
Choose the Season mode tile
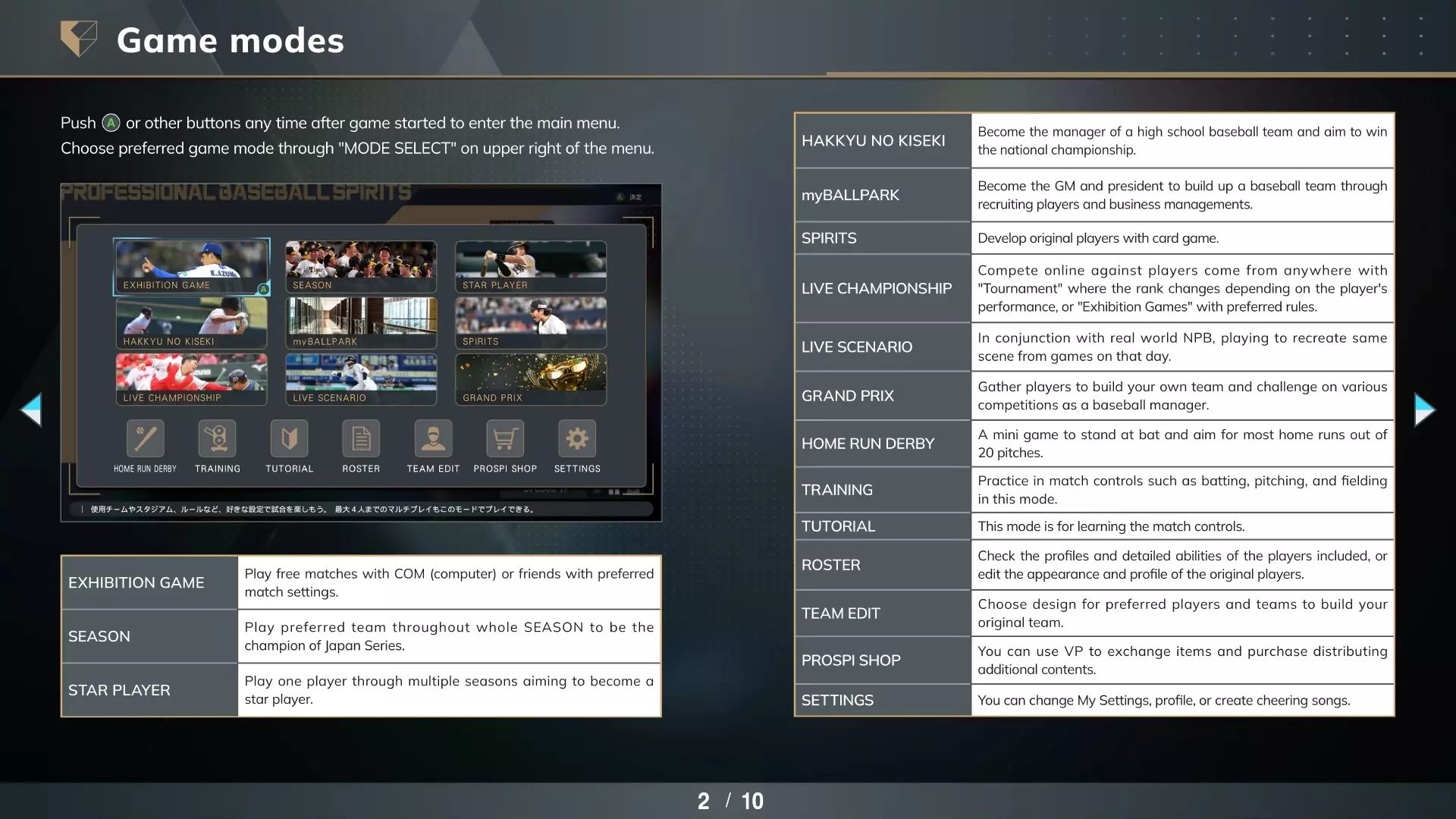(x=361, y=266)
